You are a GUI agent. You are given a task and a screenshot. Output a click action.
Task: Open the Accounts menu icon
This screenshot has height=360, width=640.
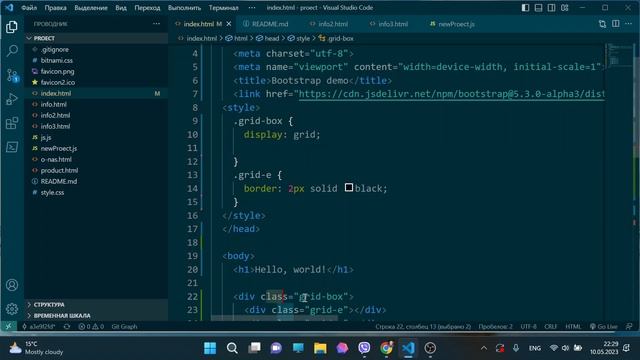point(12,285)
